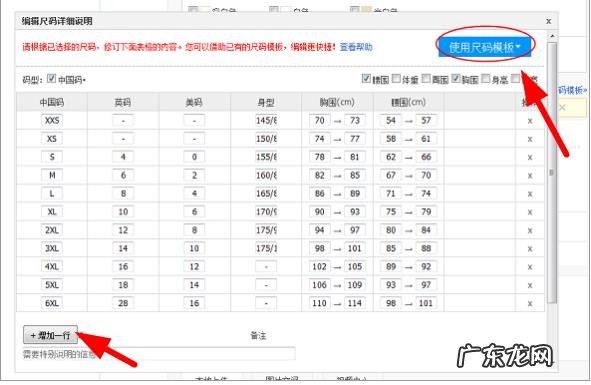Open the 查看帮助 help link
The height and width of the screenshot is (385, 591).
click(x=356, y=47)
